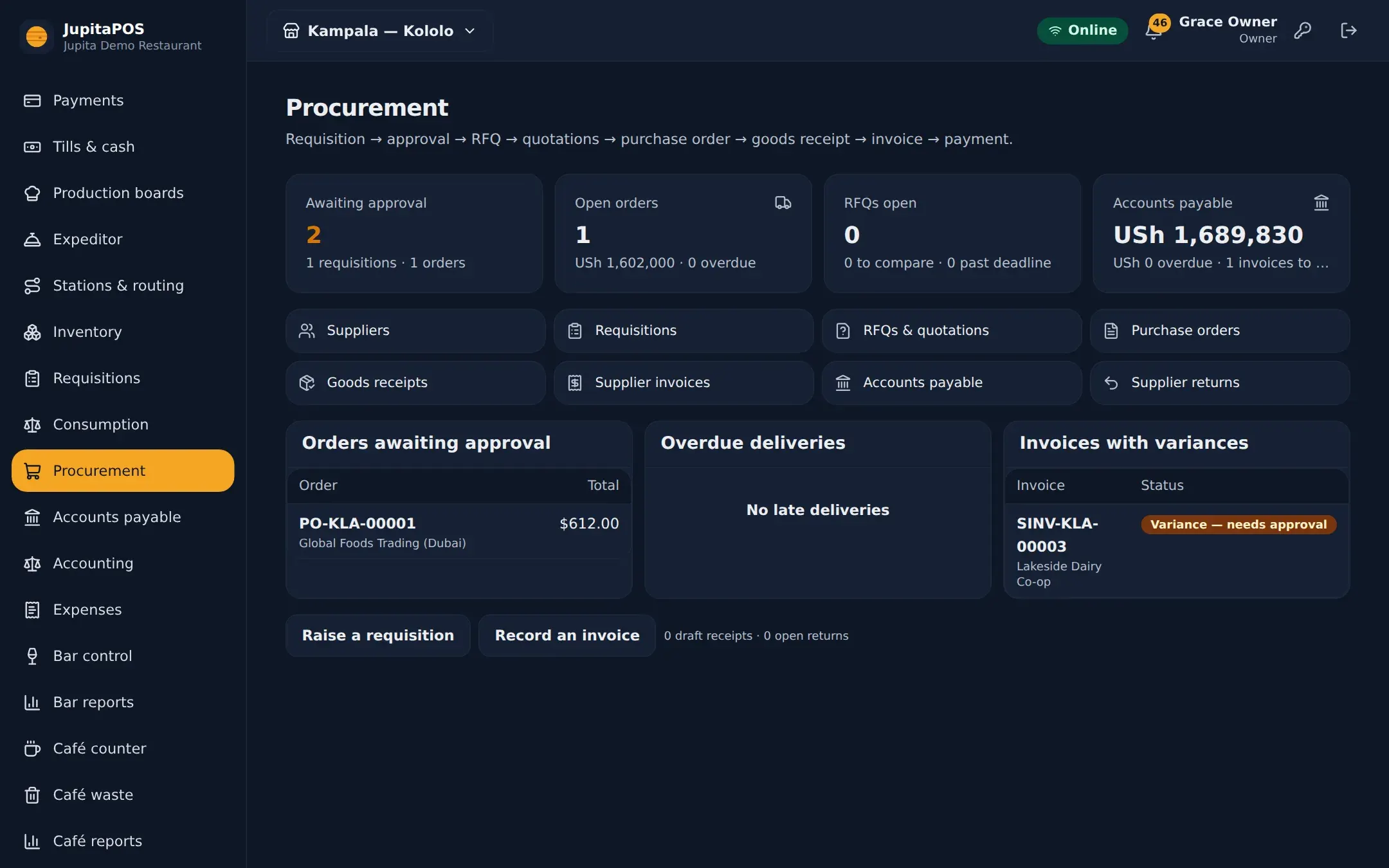Open Supplier returns
Screen dimensions: 1389x868
pos(1220,383)
